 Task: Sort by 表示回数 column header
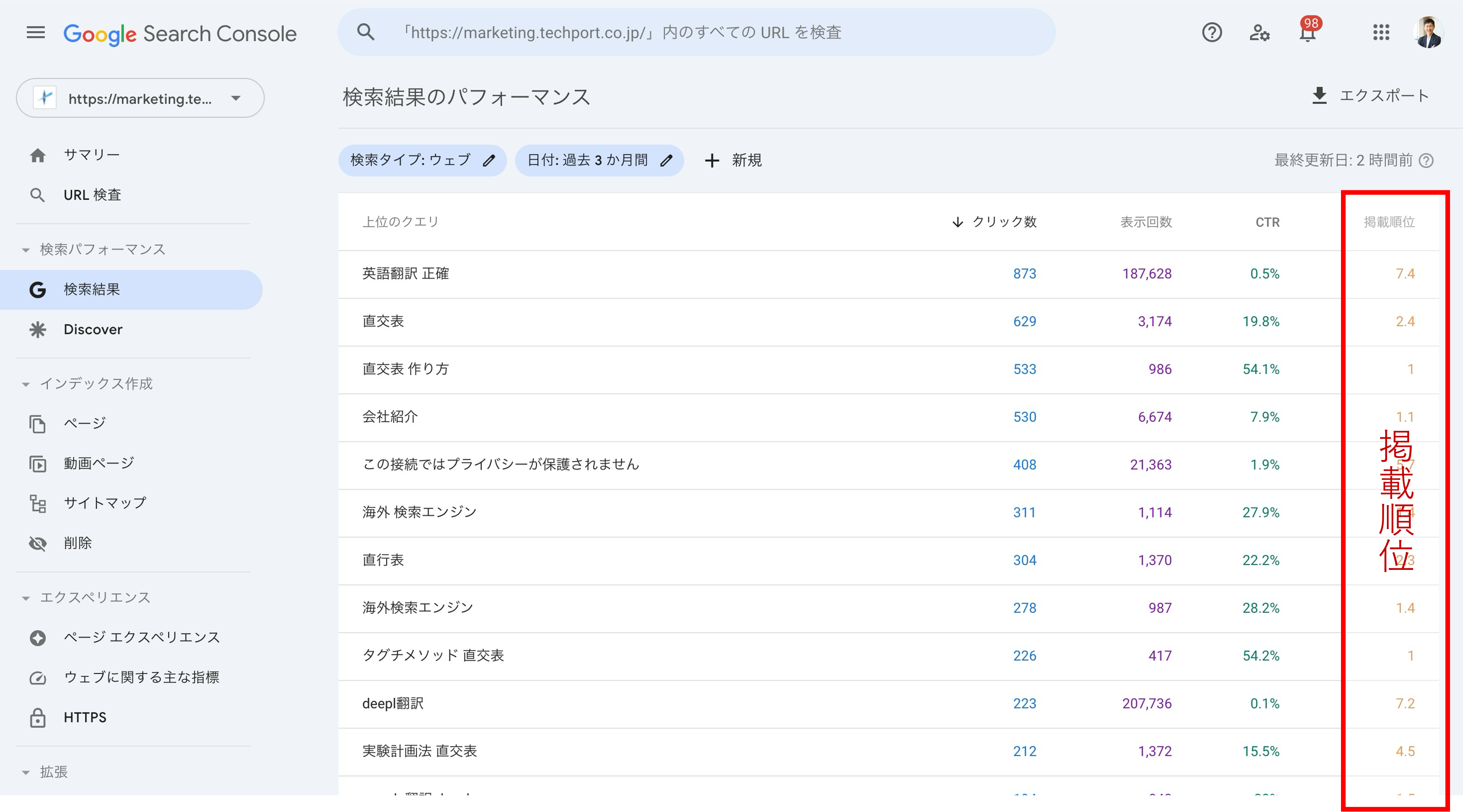point(1146,222)
